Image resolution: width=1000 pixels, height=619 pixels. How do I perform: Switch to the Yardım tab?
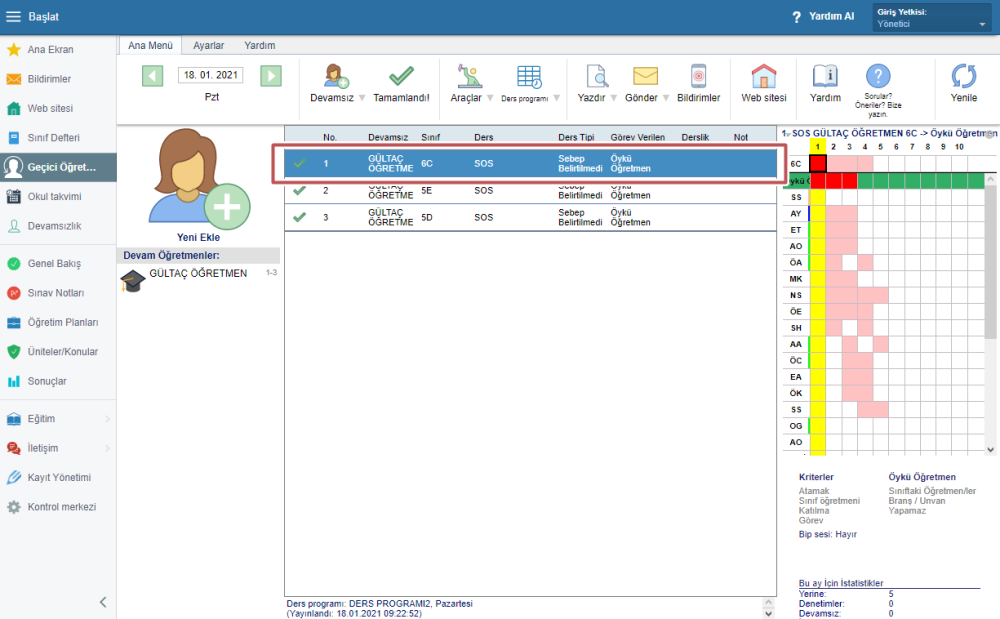pos(260,45)
